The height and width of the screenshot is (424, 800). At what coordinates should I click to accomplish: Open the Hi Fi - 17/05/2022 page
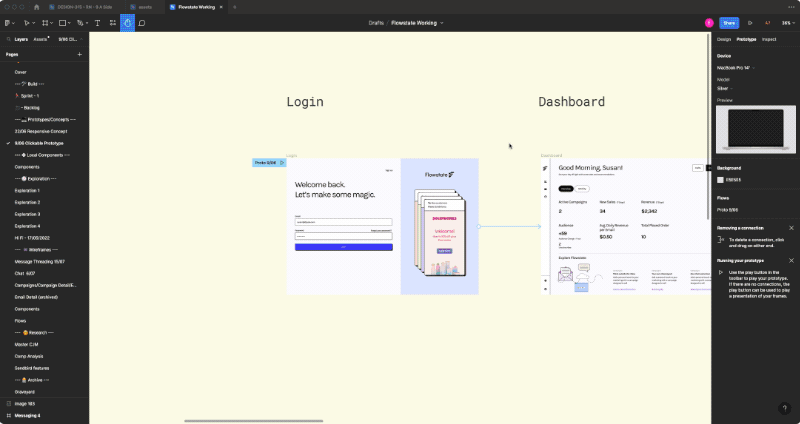pyautogui.click(x=33, y=238)
